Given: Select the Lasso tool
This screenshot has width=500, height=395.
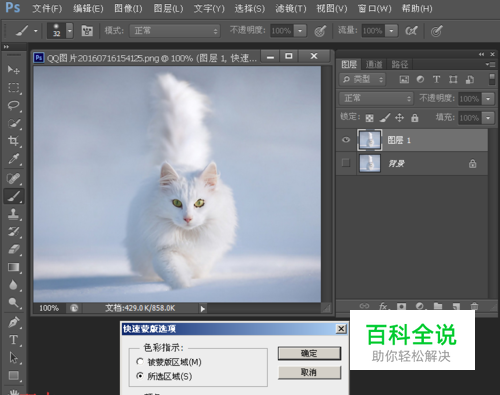Looking at the screenshot, I should tap(14, 105).
